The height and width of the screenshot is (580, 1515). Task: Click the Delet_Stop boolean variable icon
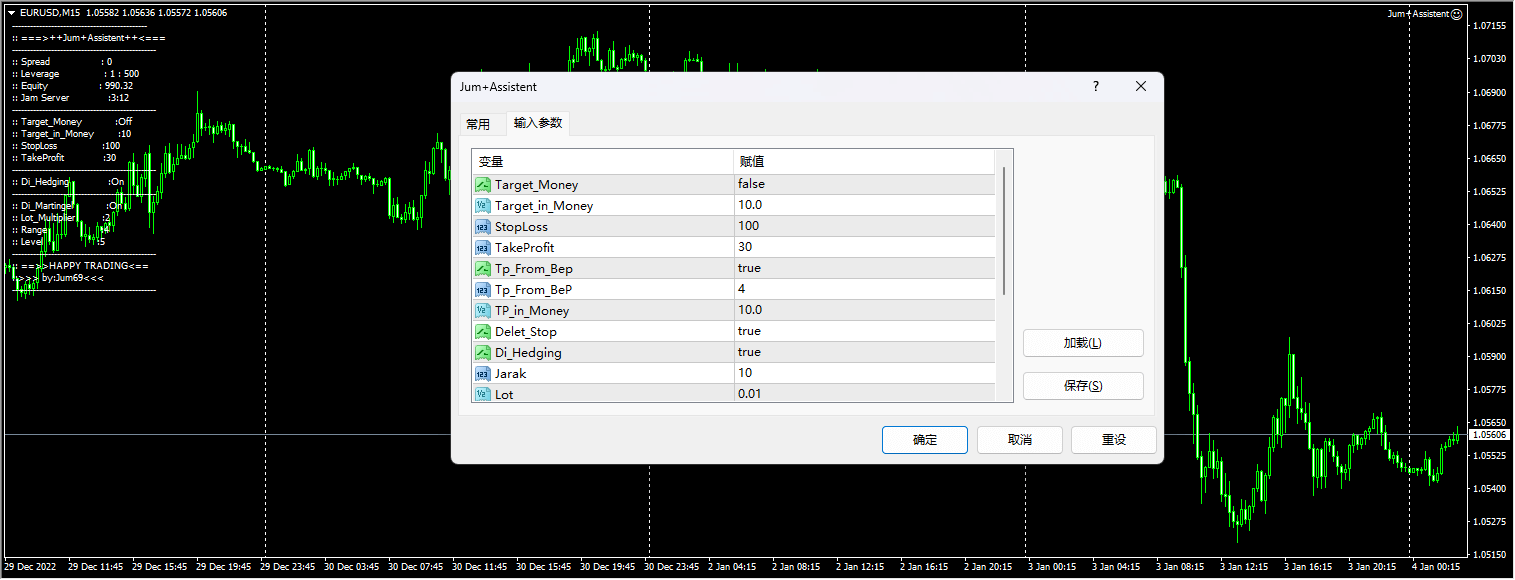[x=483, y=332]
